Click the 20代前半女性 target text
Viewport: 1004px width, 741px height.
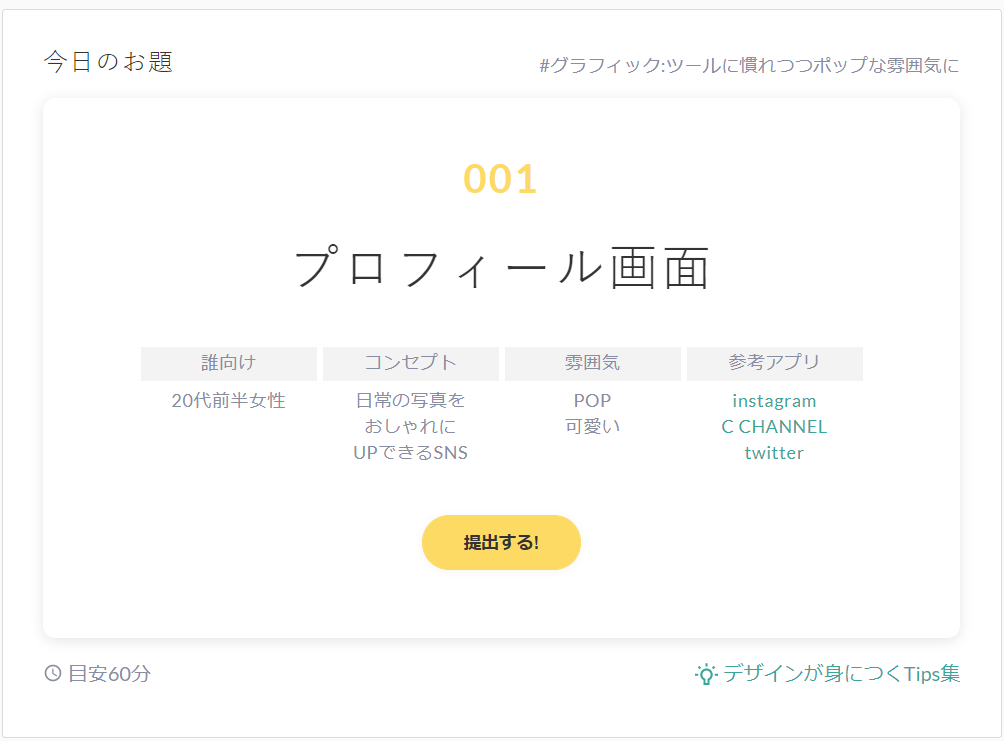click(x=229, y=401)
